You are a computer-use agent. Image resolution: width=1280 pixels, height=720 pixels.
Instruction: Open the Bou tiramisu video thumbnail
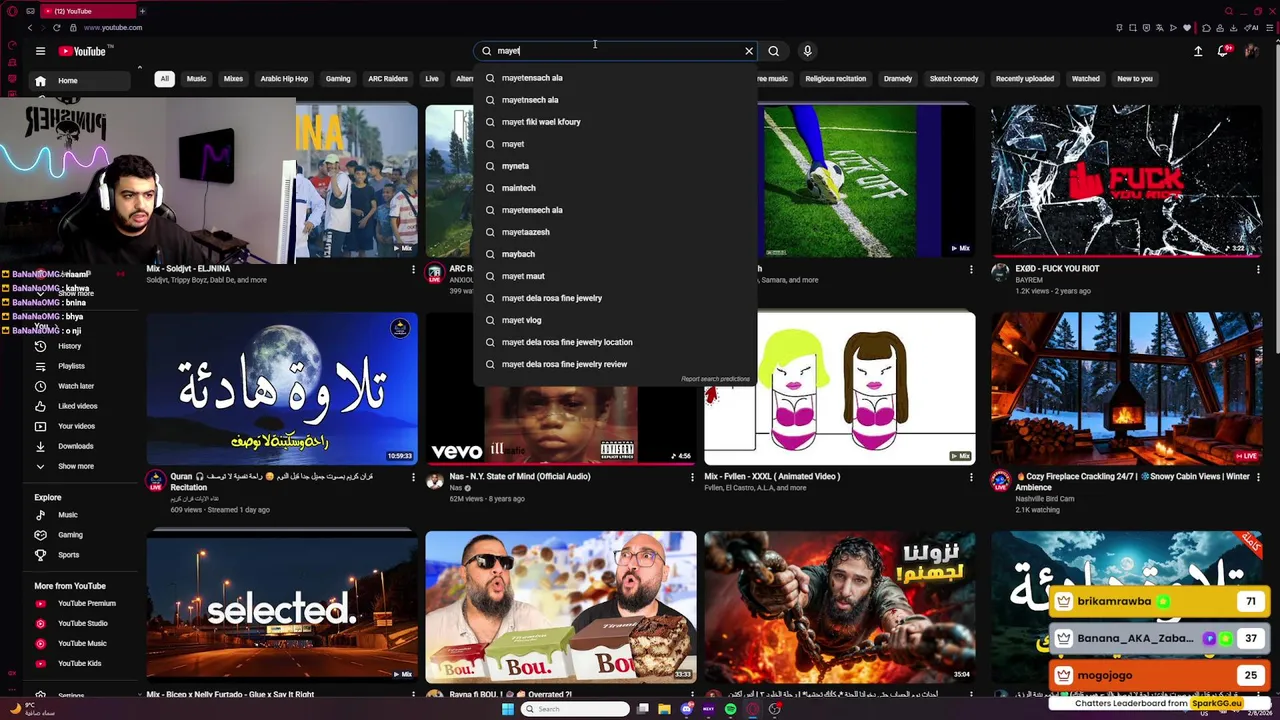click(x=560, y=607)
